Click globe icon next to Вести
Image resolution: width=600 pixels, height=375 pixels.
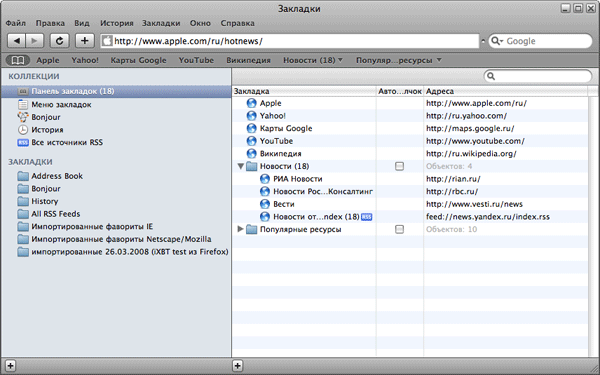(265, 204)
